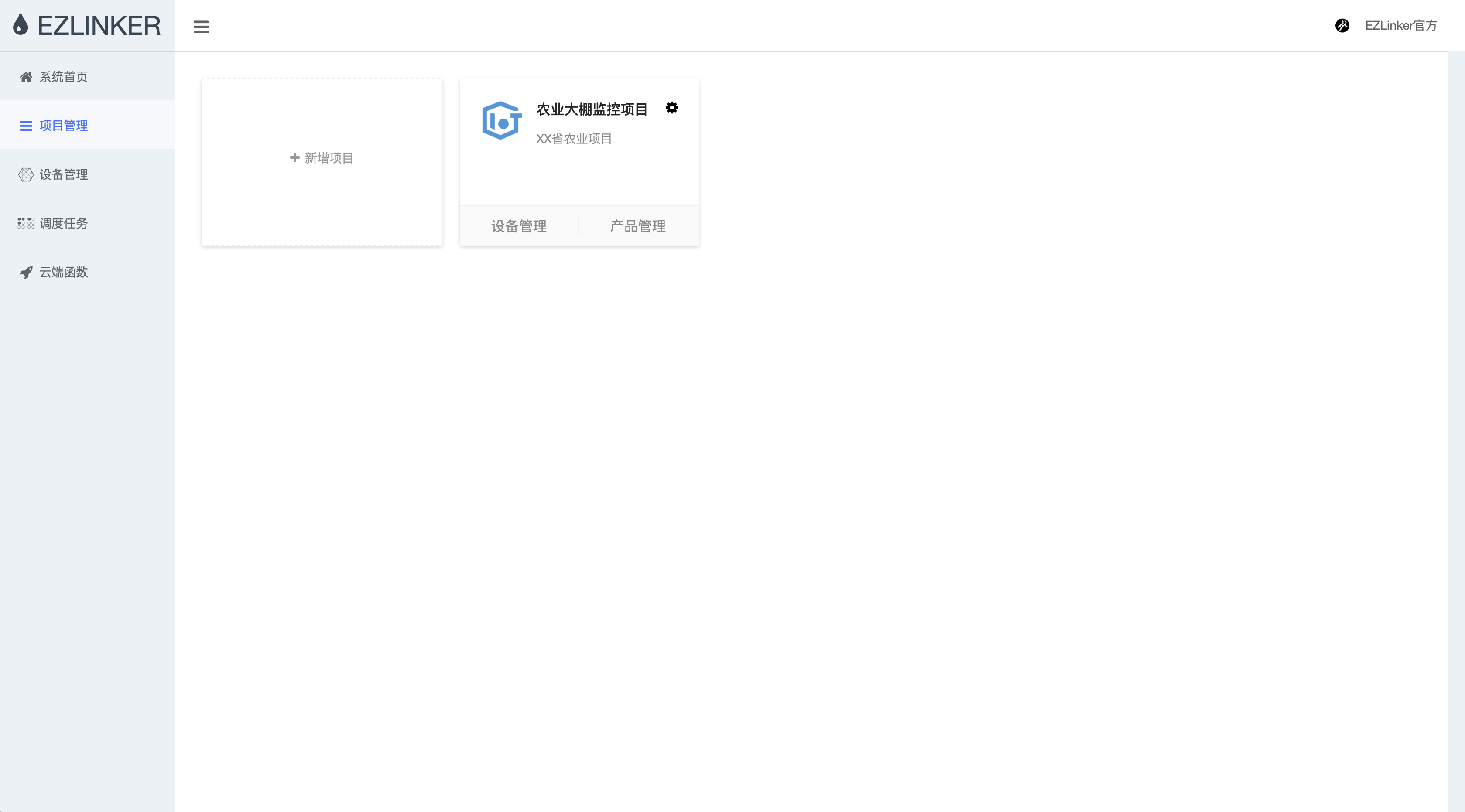Open 云端函数 sidebar entry
The image size is (1465, 812).
point(88,272)
